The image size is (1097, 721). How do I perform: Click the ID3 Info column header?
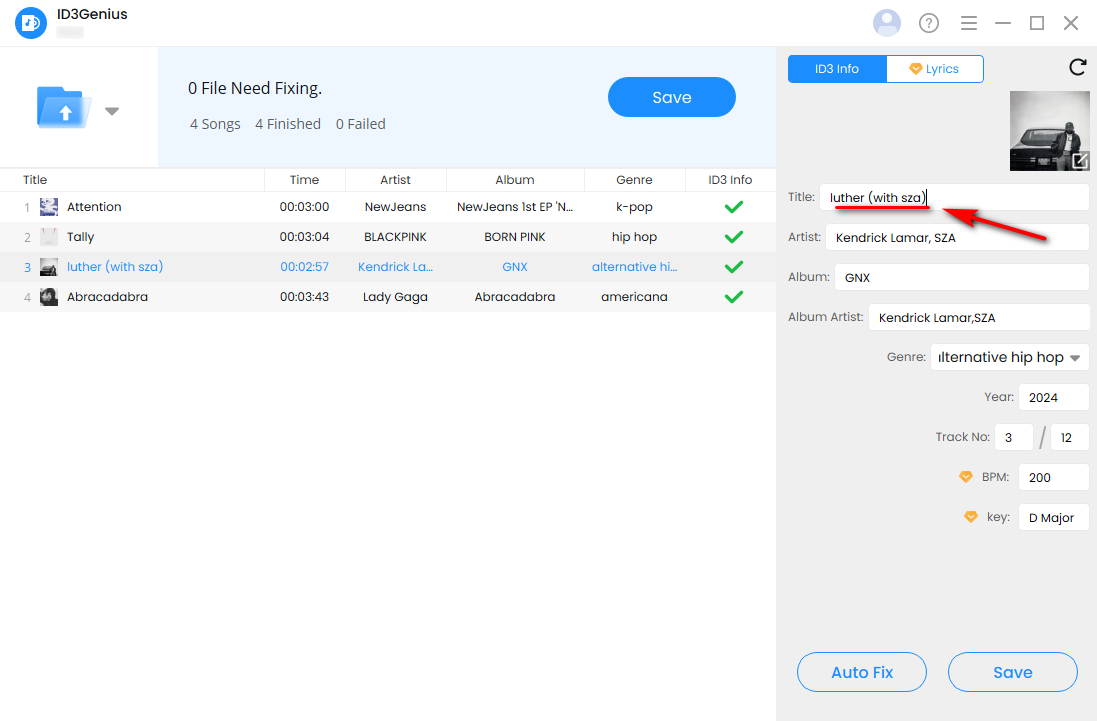[730, 180]
